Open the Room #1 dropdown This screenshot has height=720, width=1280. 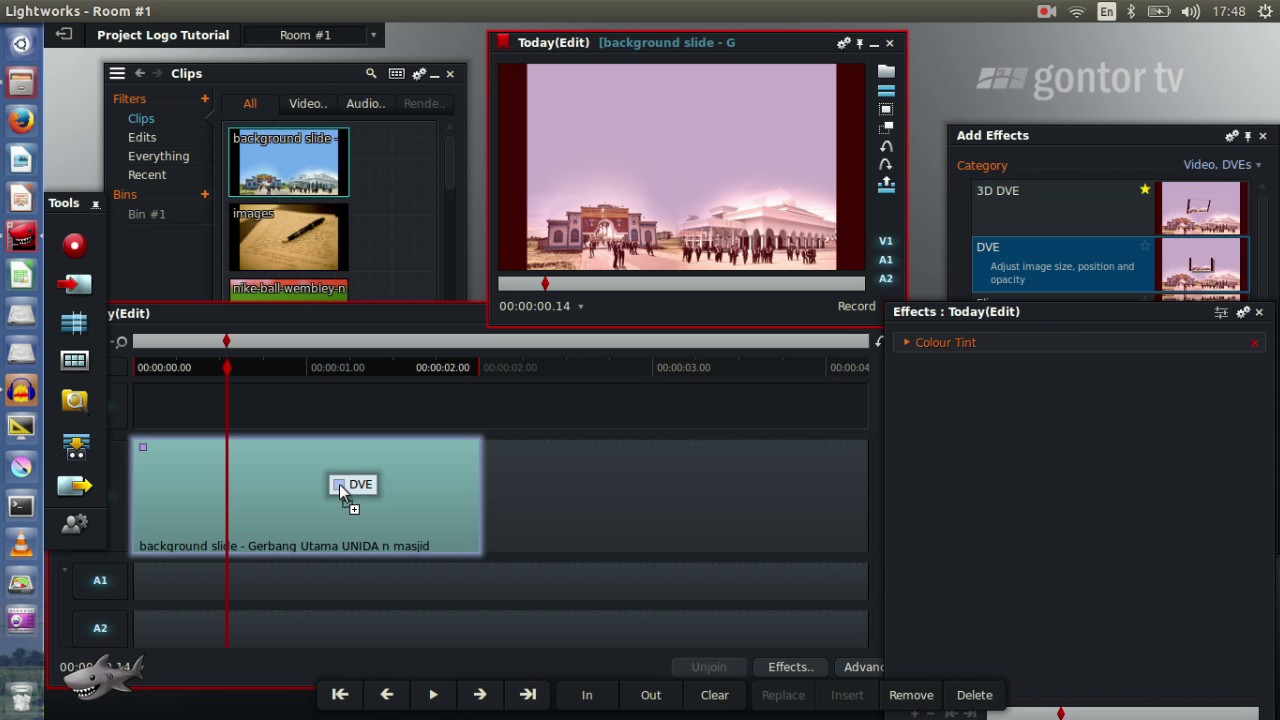coord(373,35)
